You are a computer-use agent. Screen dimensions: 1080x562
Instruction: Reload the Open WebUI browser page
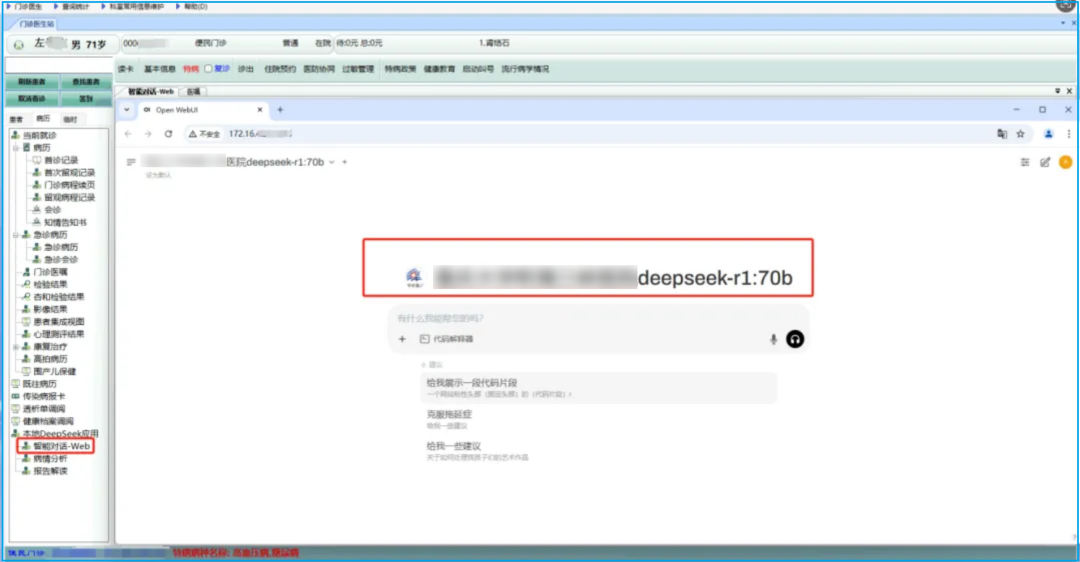167,133
